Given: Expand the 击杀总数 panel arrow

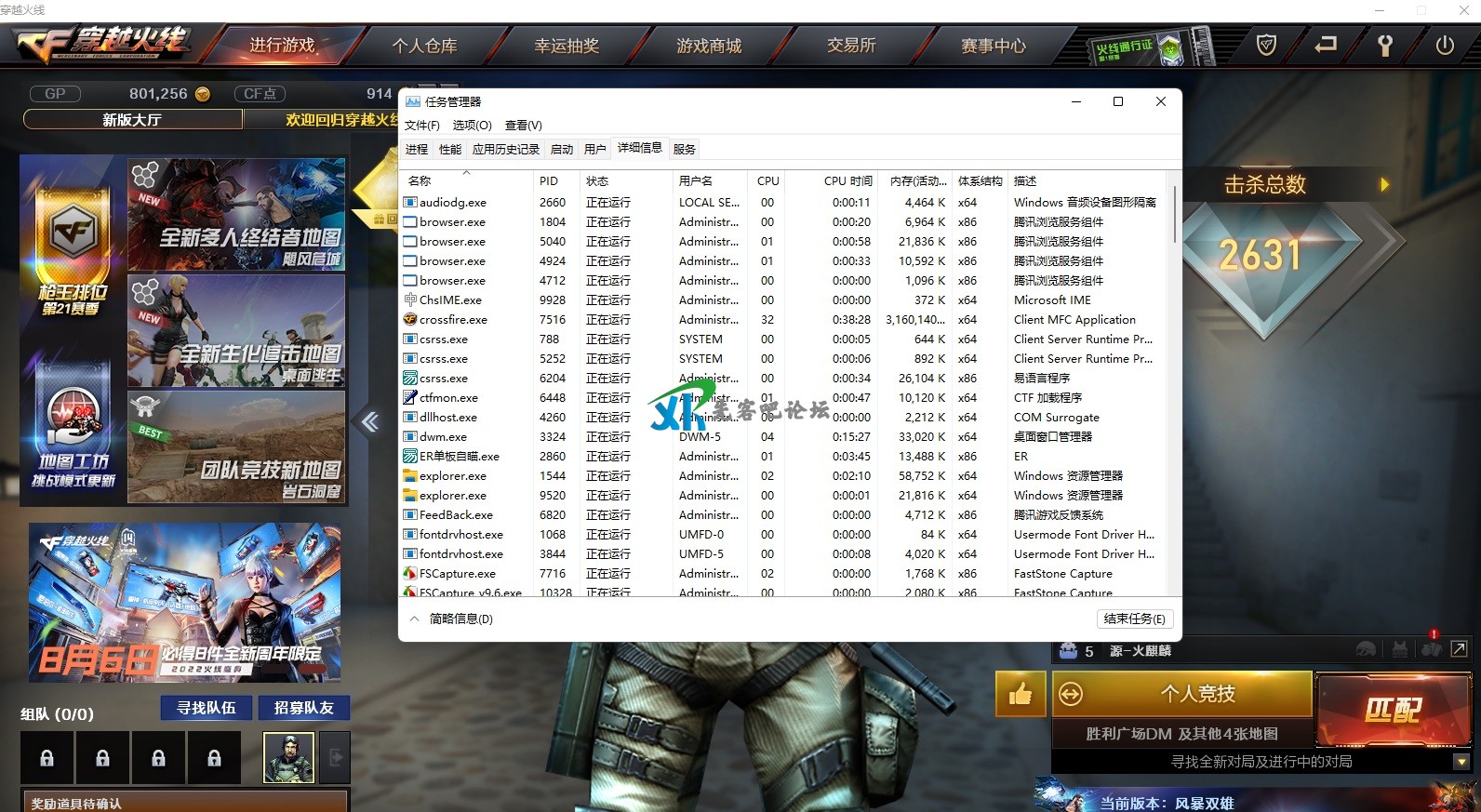Looking at the screenshot, I should (x=1384, y=185).
